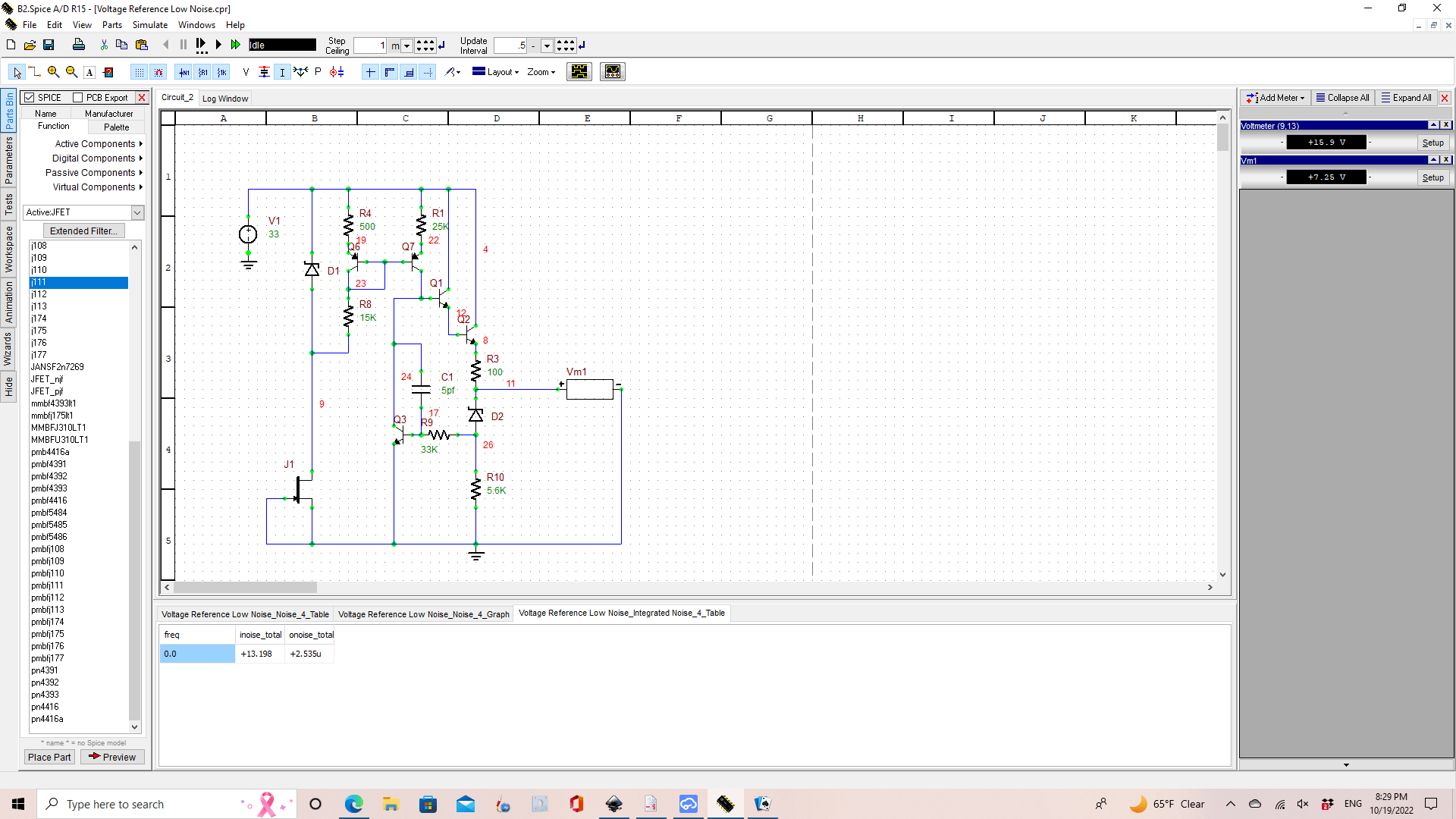The image size is (1456, 819).
Task: Open the yellow circuit board view icon
Action: [579, 72]
